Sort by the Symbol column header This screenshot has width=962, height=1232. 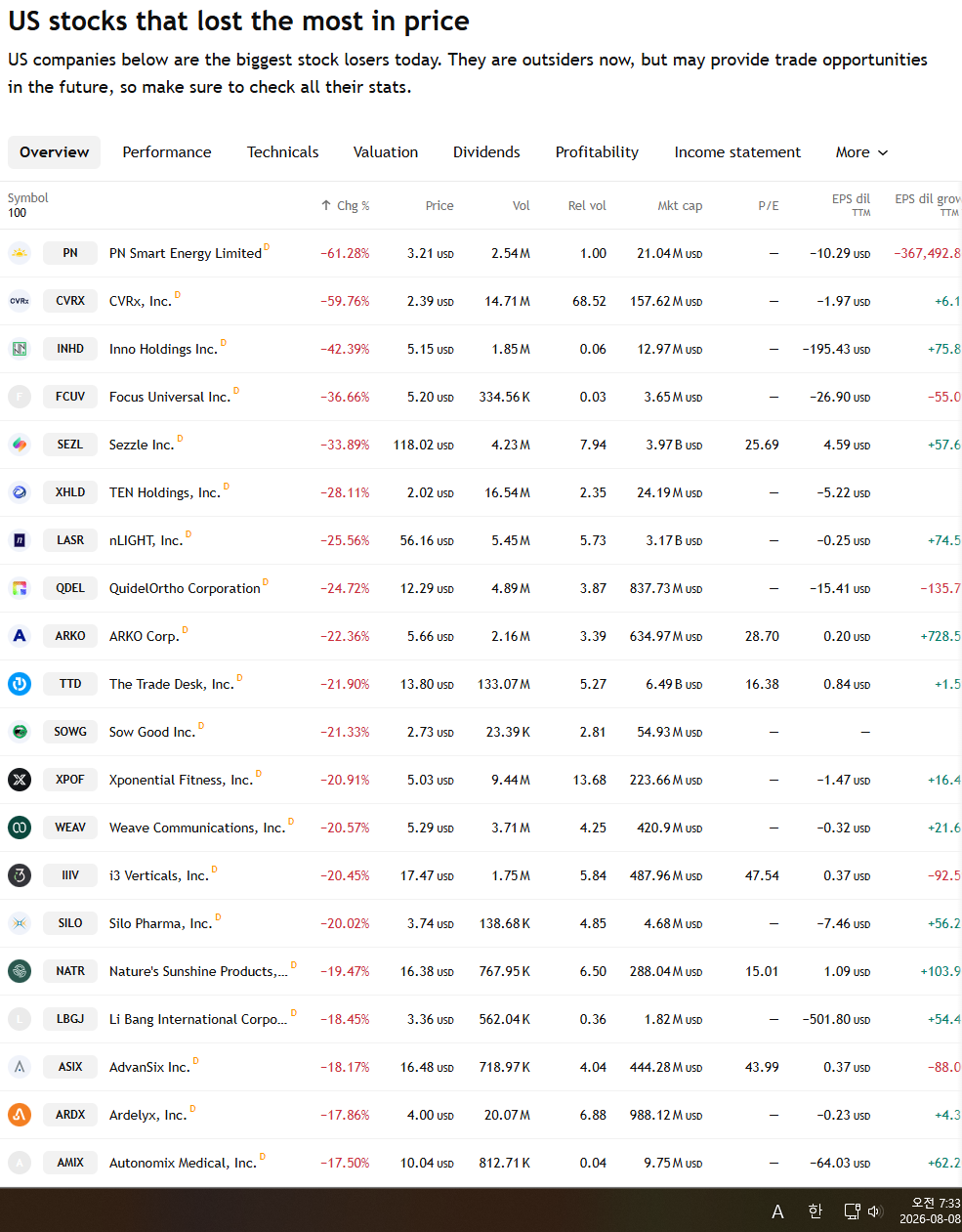click(27, 197)
